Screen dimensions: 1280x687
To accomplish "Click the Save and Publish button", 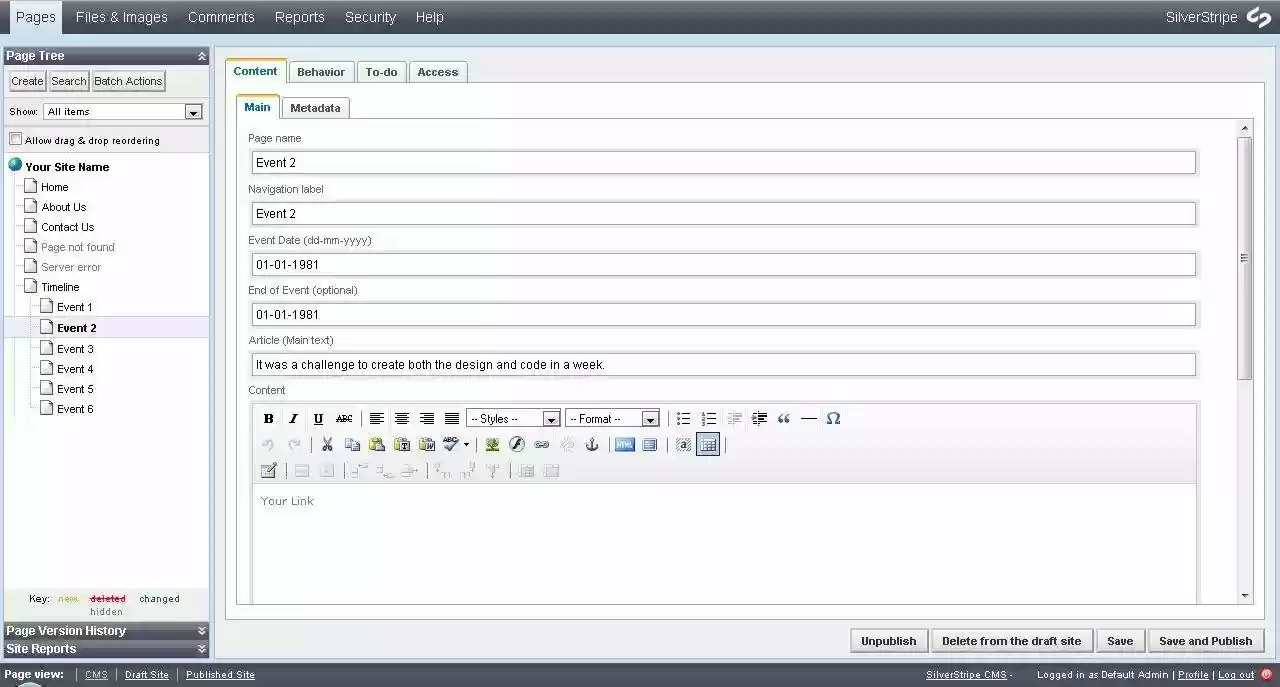I will (x=1206, y=640).
